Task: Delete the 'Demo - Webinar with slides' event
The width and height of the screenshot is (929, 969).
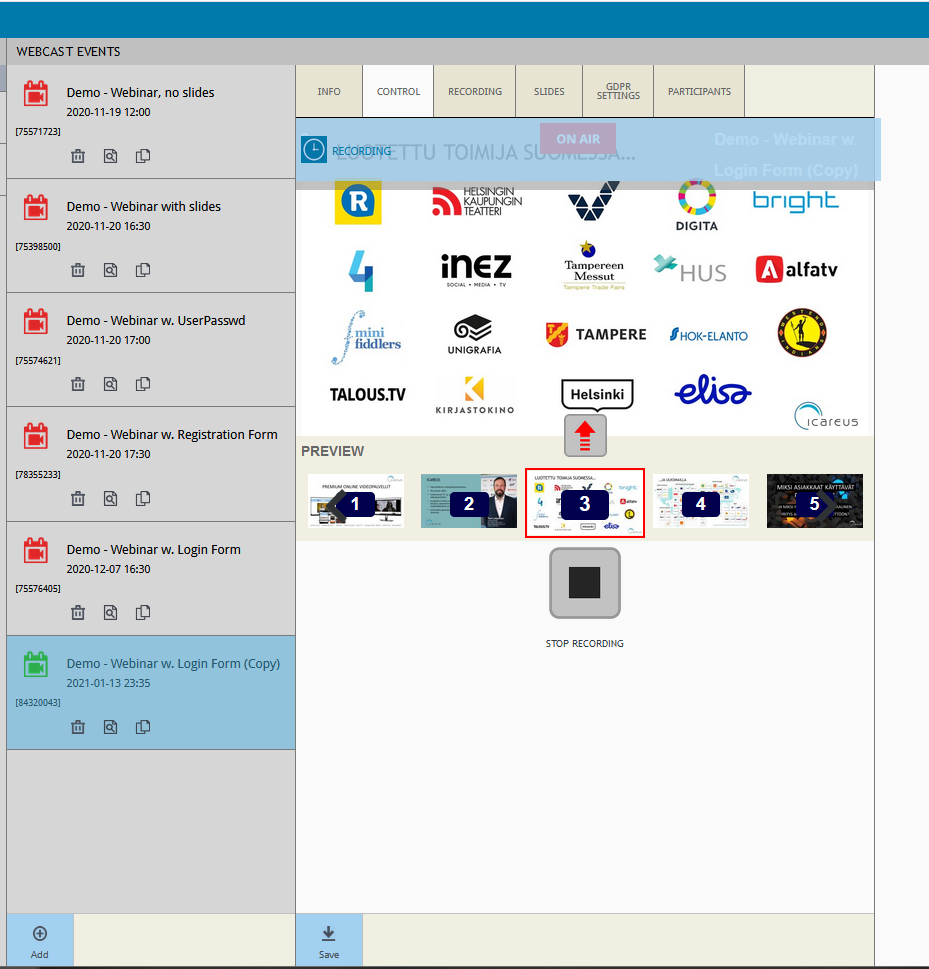Action: [78, 270]
